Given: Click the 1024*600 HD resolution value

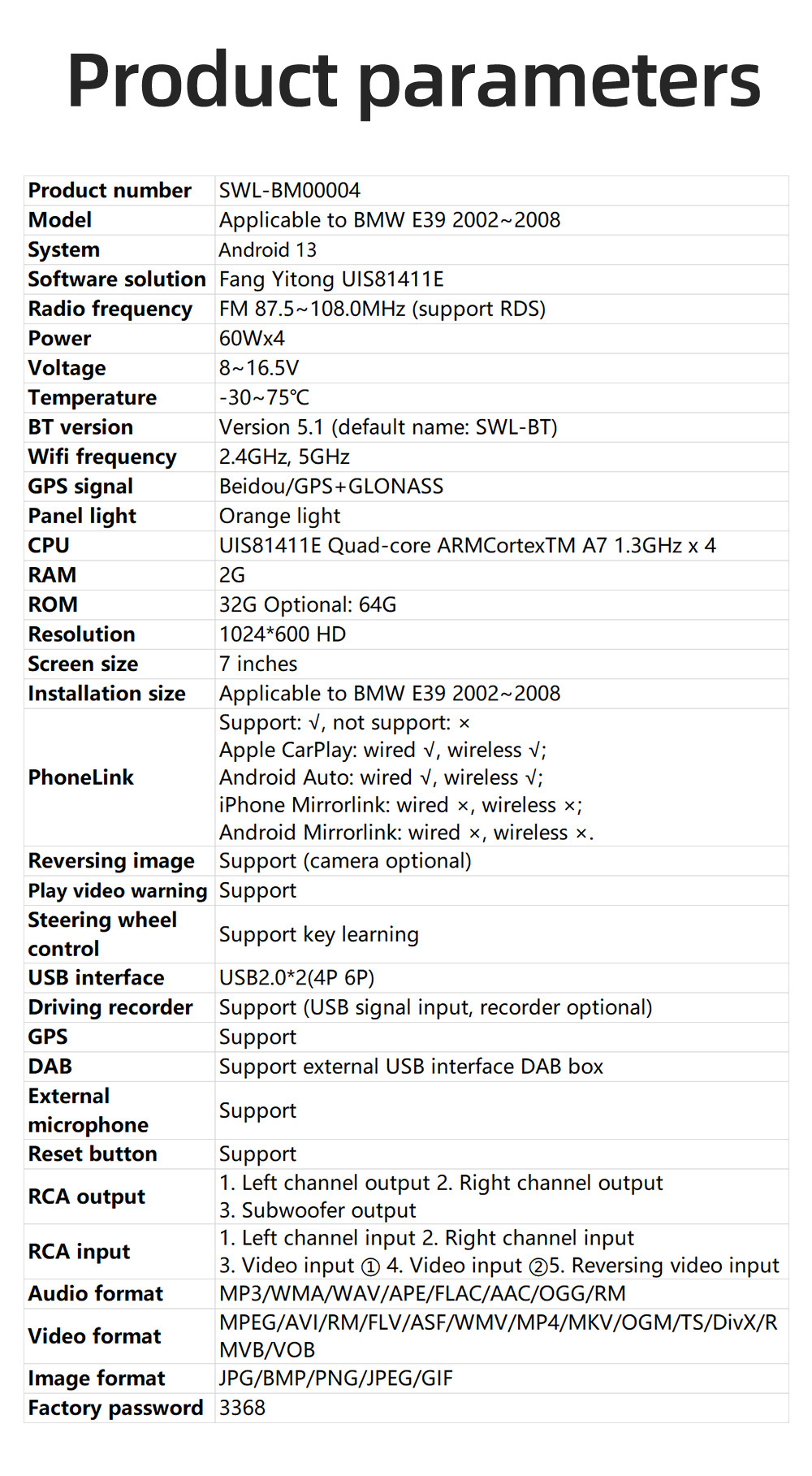Looking at the screenshot, I should (283, 634).
